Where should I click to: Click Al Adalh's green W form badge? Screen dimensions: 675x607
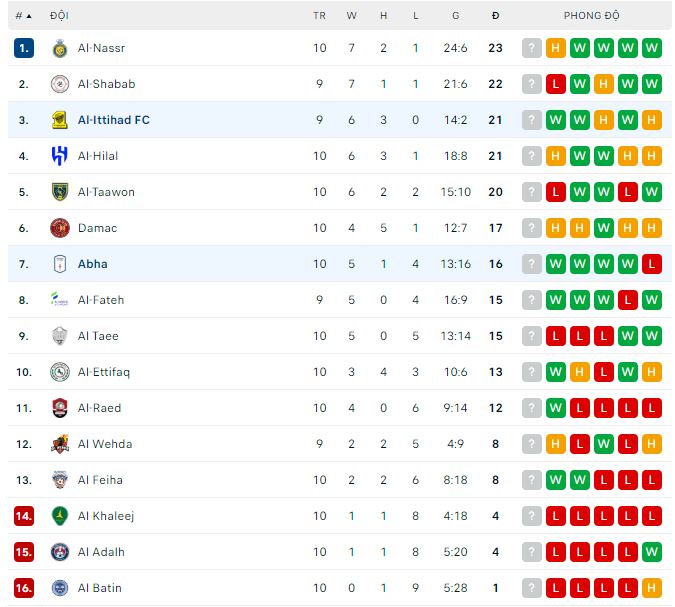tap(652, 552)
